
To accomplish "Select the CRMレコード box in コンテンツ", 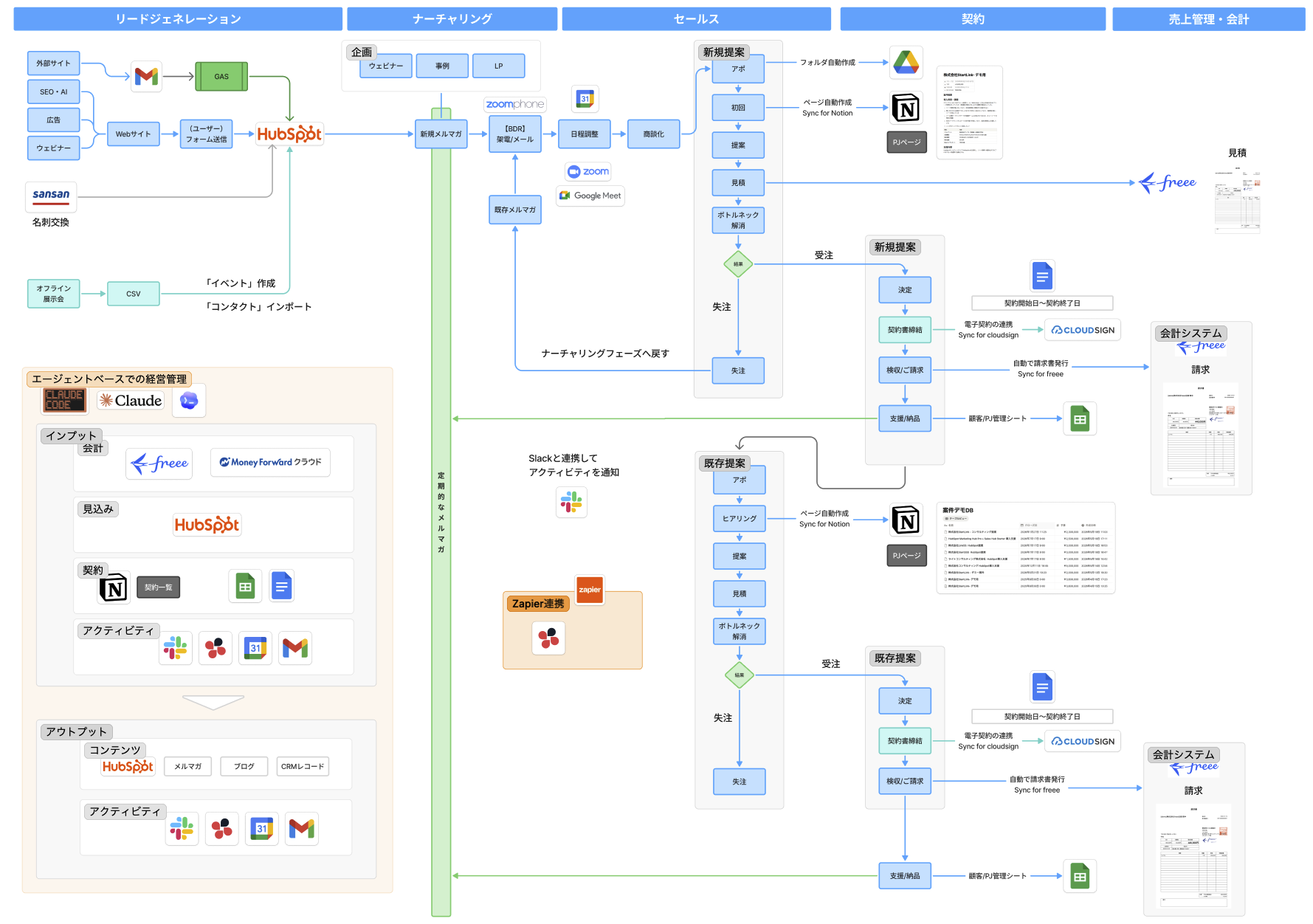I will (303, 766).
